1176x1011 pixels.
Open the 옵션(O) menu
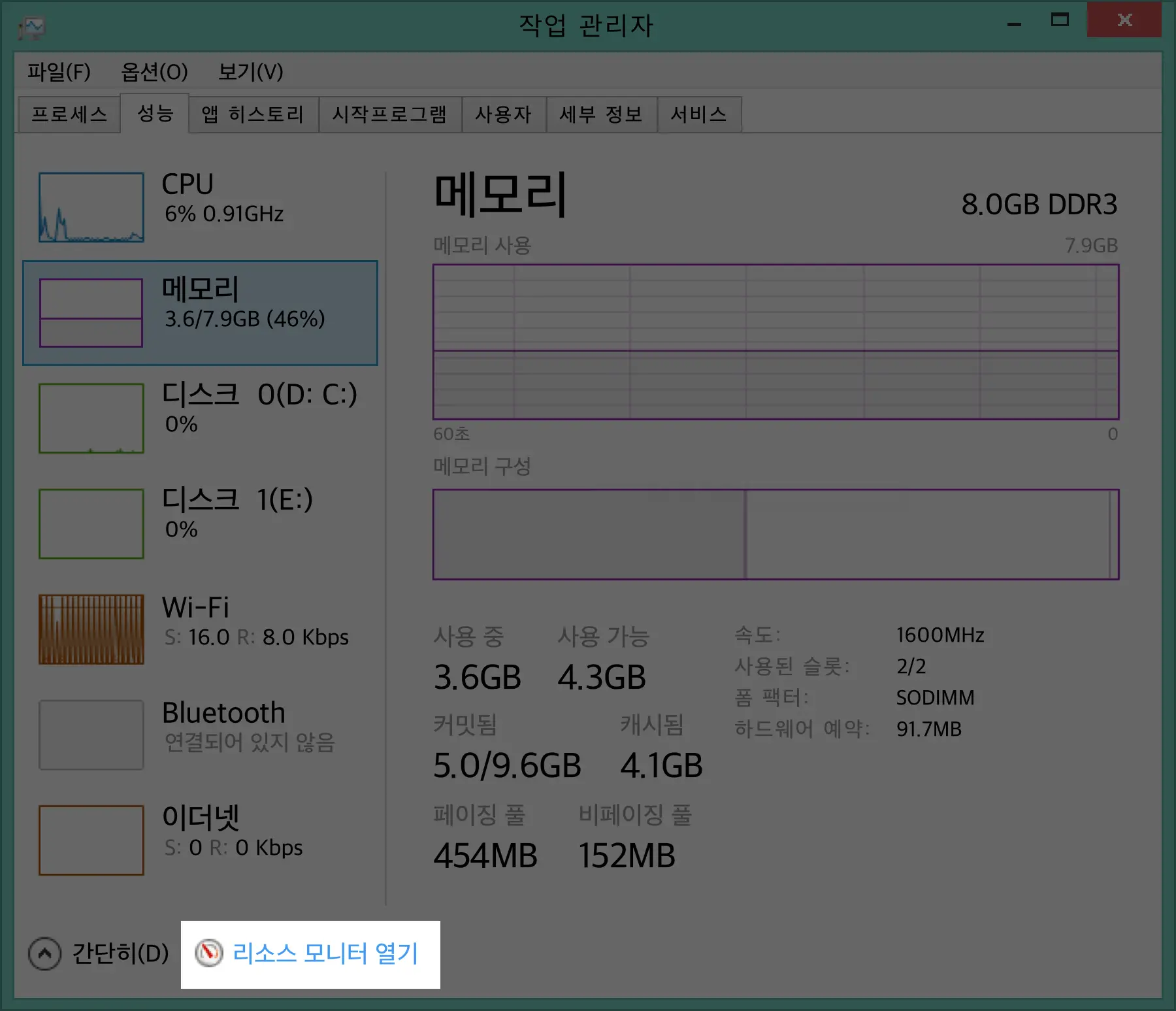point(154,71)
